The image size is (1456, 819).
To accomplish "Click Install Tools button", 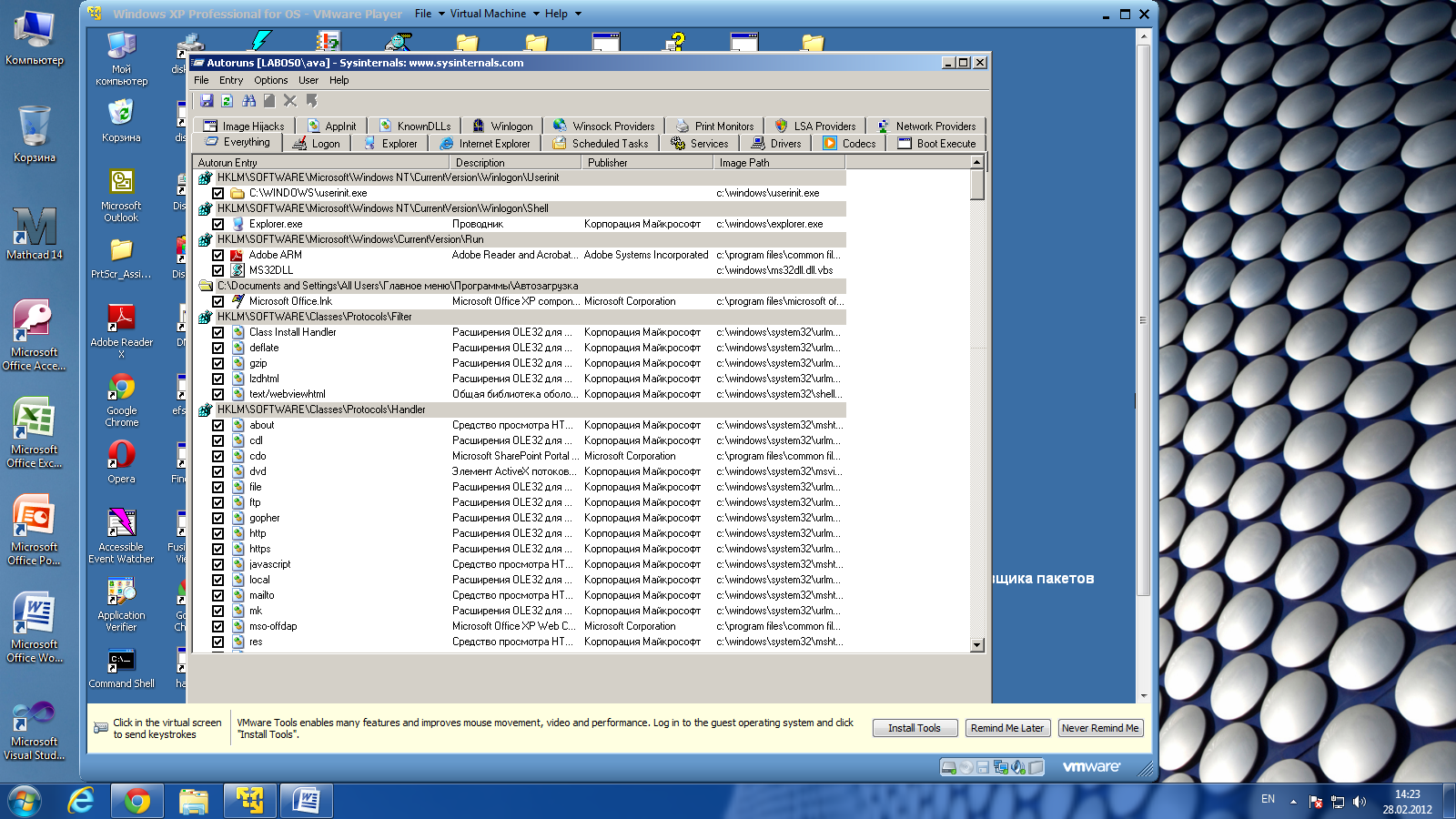I will 915,728.
